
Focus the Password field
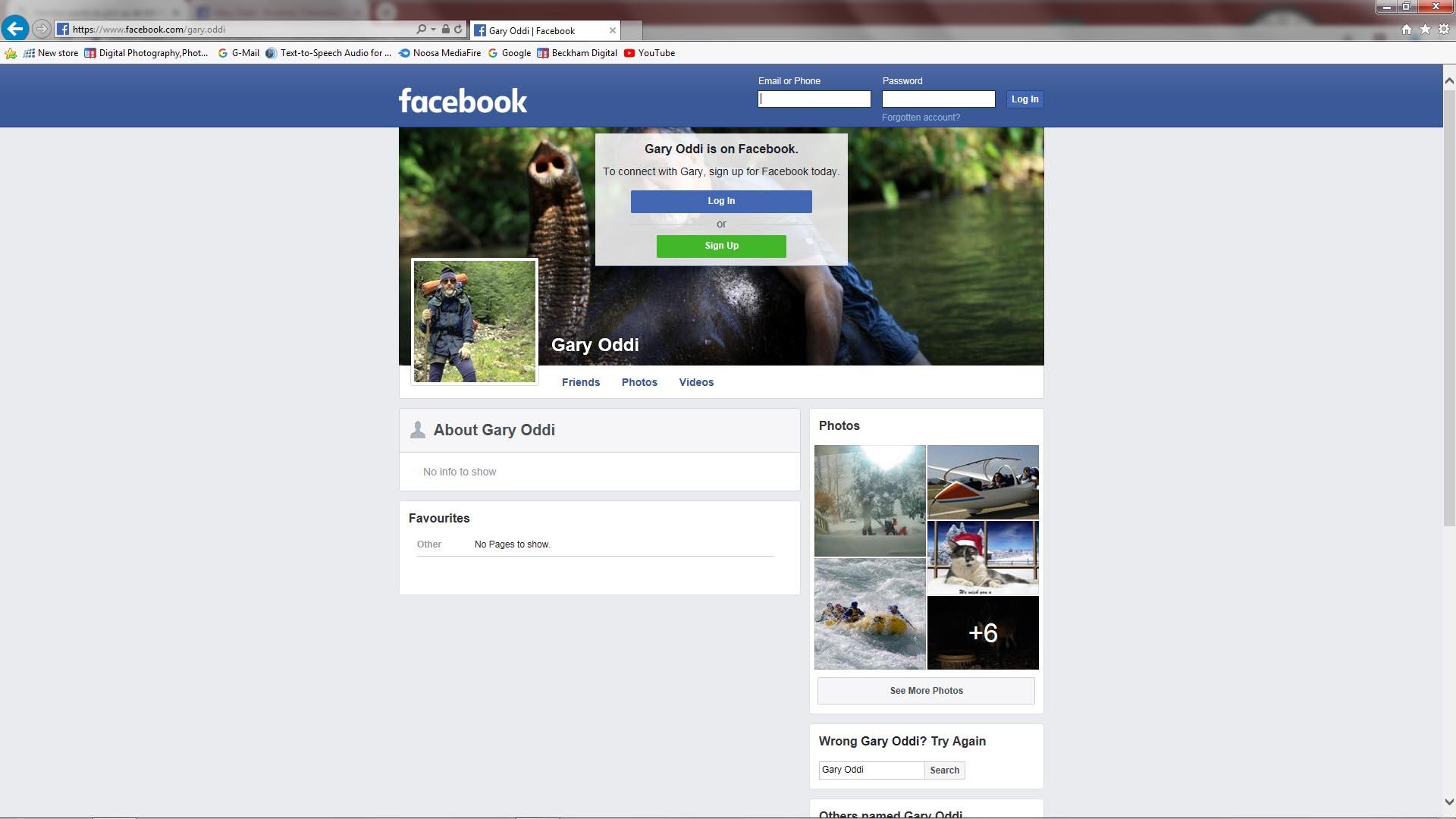pos(939,99)
